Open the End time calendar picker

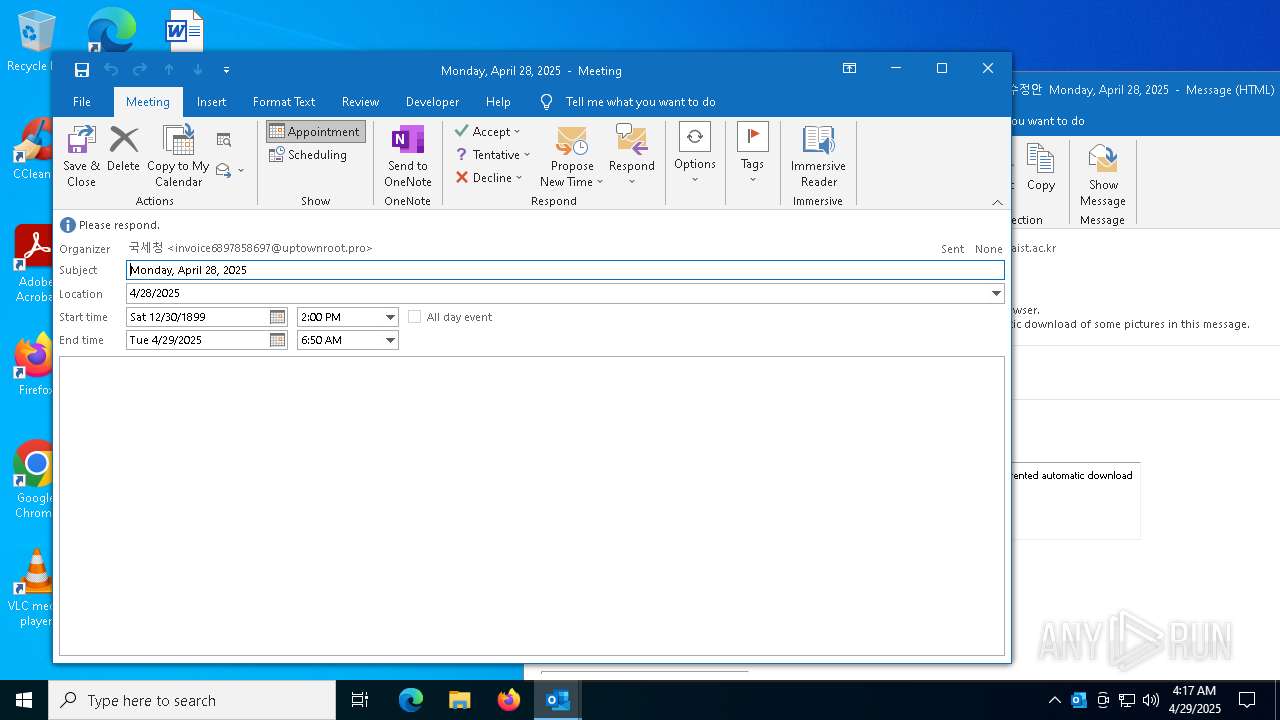tap(278, 340)
